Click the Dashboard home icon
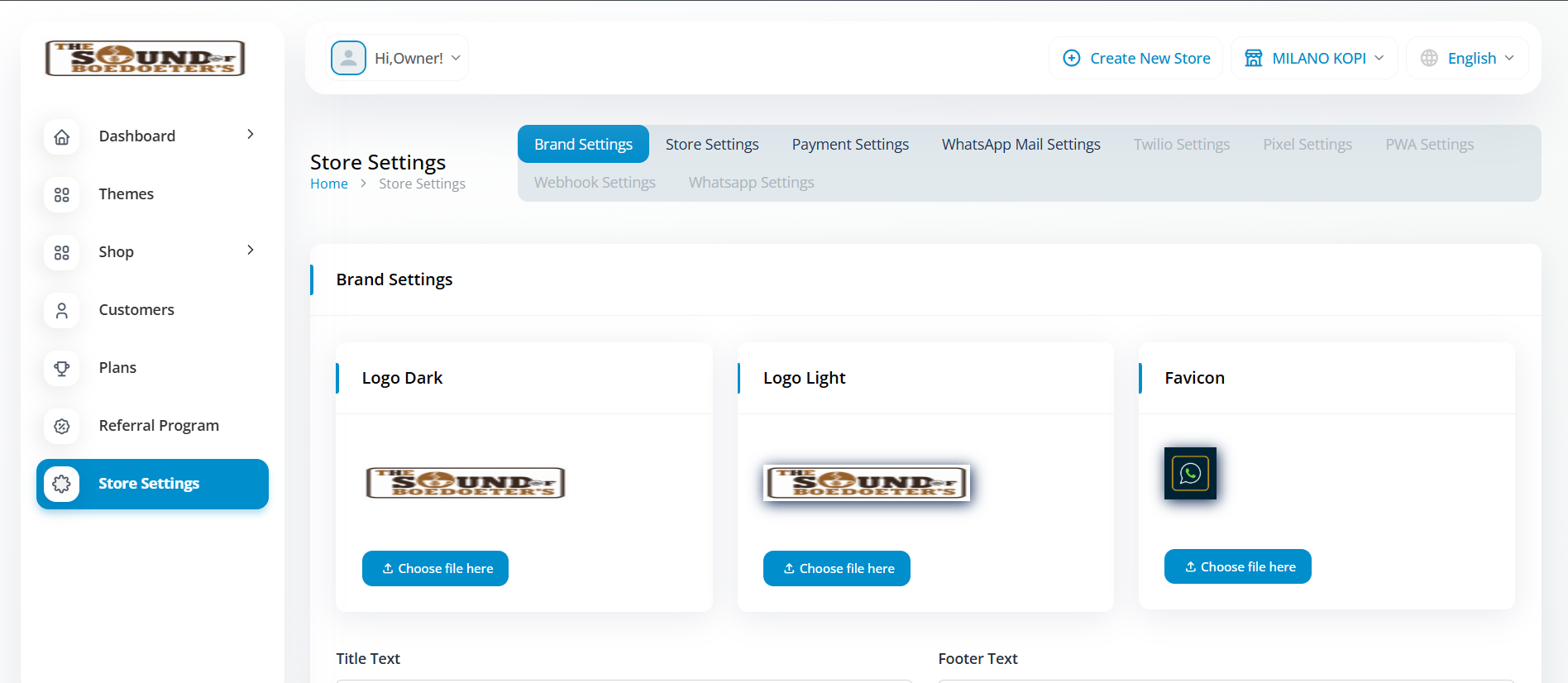 point(62,137)
